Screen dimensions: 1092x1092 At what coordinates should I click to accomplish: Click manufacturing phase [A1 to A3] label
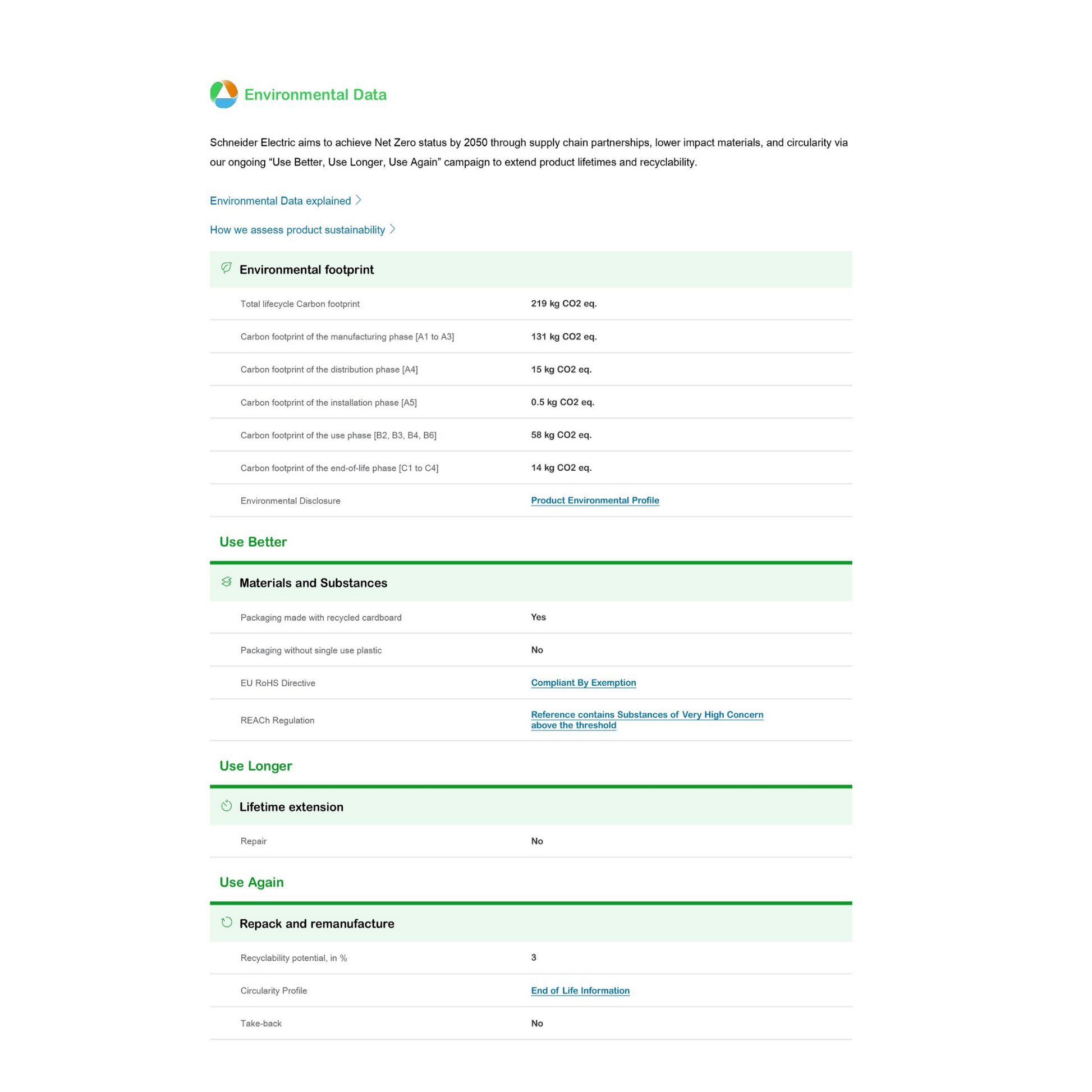coord(347,337)
